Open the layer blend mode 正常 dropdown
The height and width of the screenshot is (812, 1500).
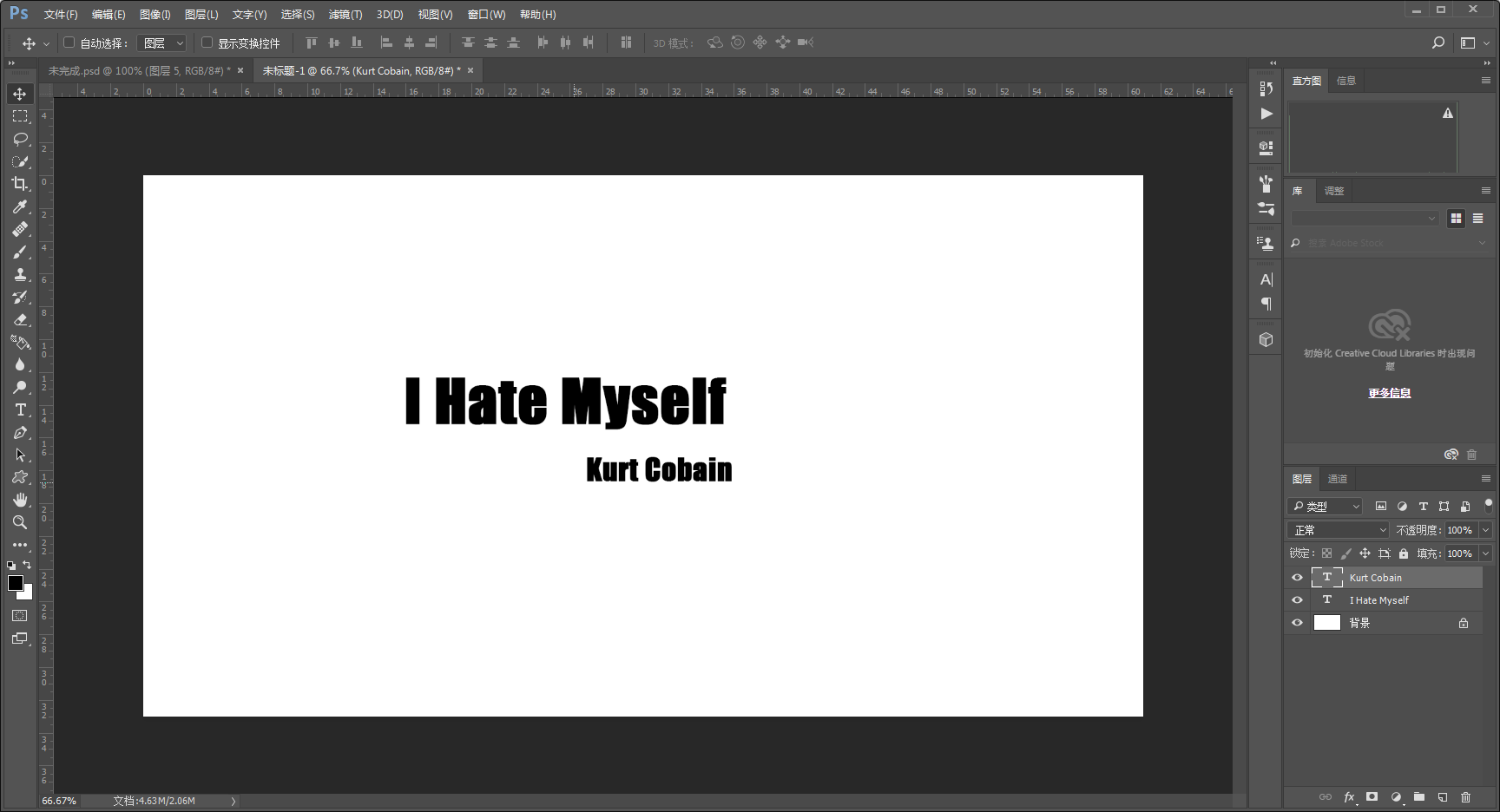coord(1339,530)
